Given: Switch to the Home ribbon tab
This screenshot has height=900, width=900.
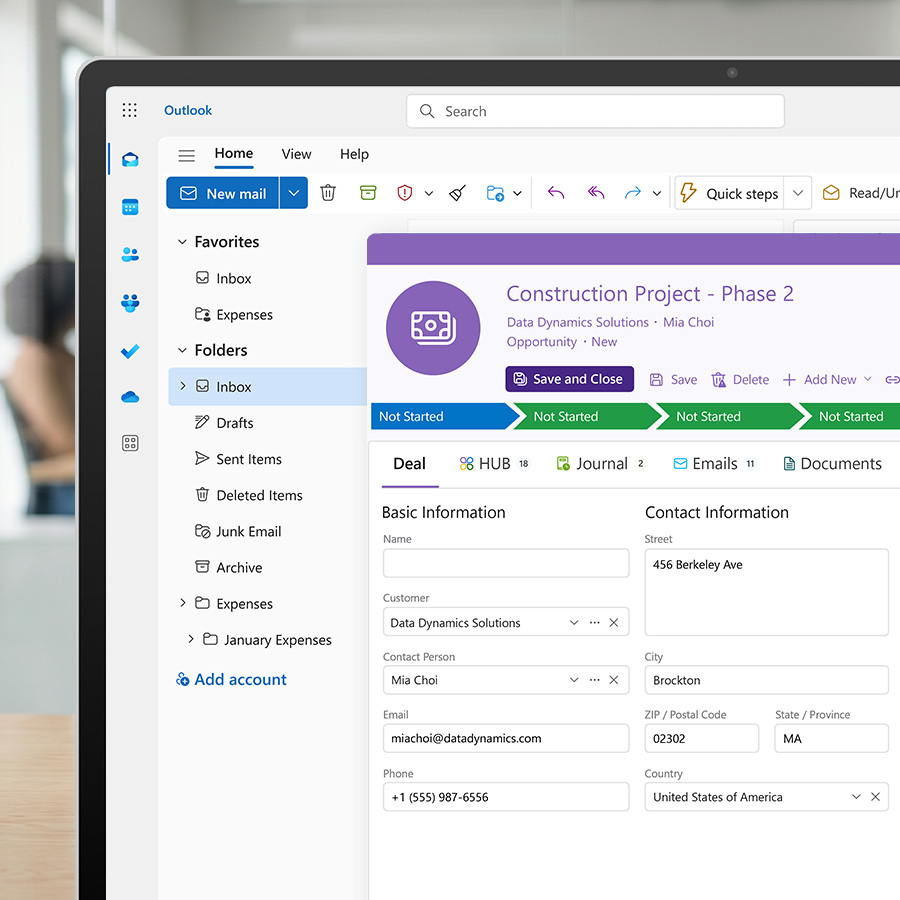Looking at the screenshot, I should click(x=234, y=153).
